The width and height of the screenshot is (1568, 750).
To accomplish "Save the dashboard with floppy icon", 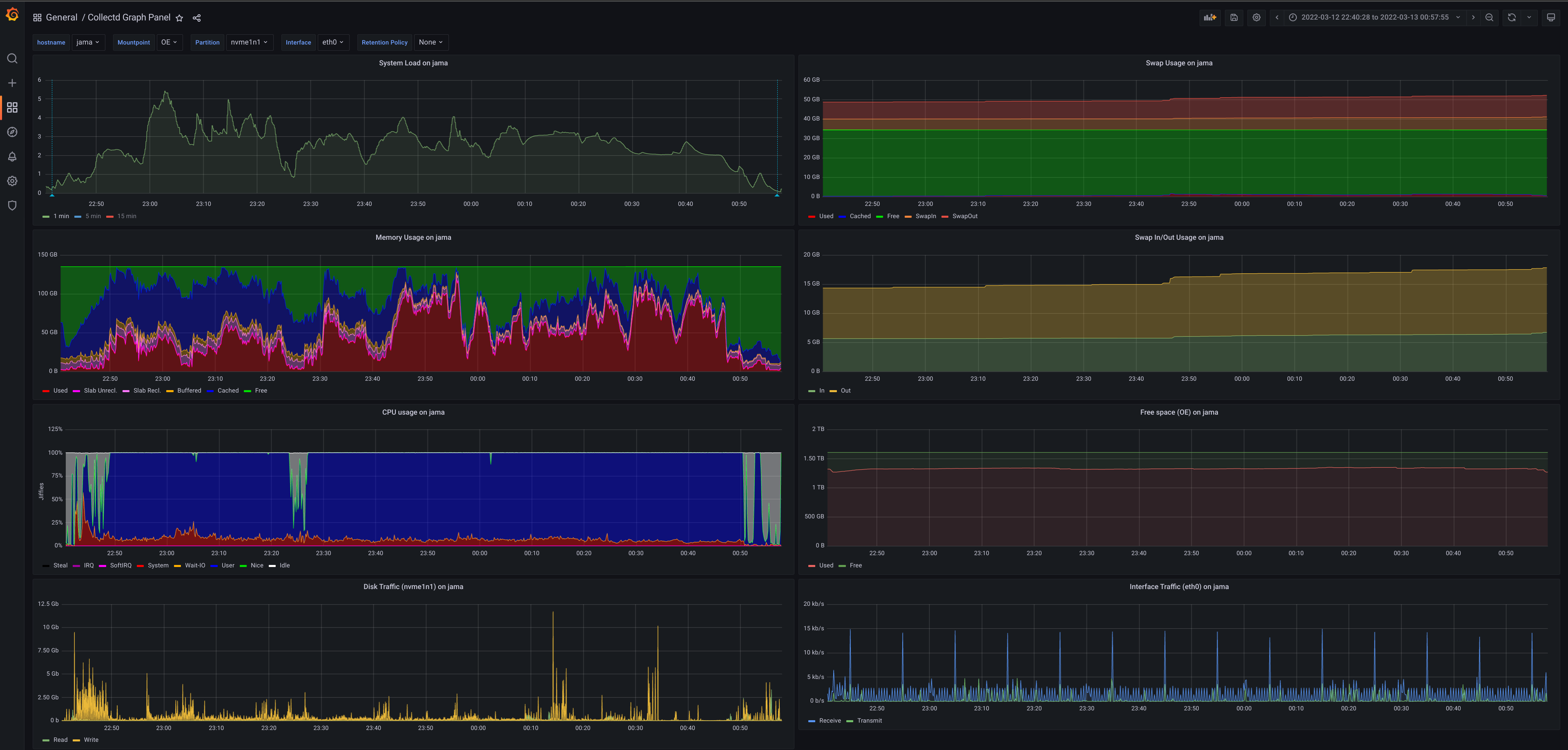I will click(1234, 18).
